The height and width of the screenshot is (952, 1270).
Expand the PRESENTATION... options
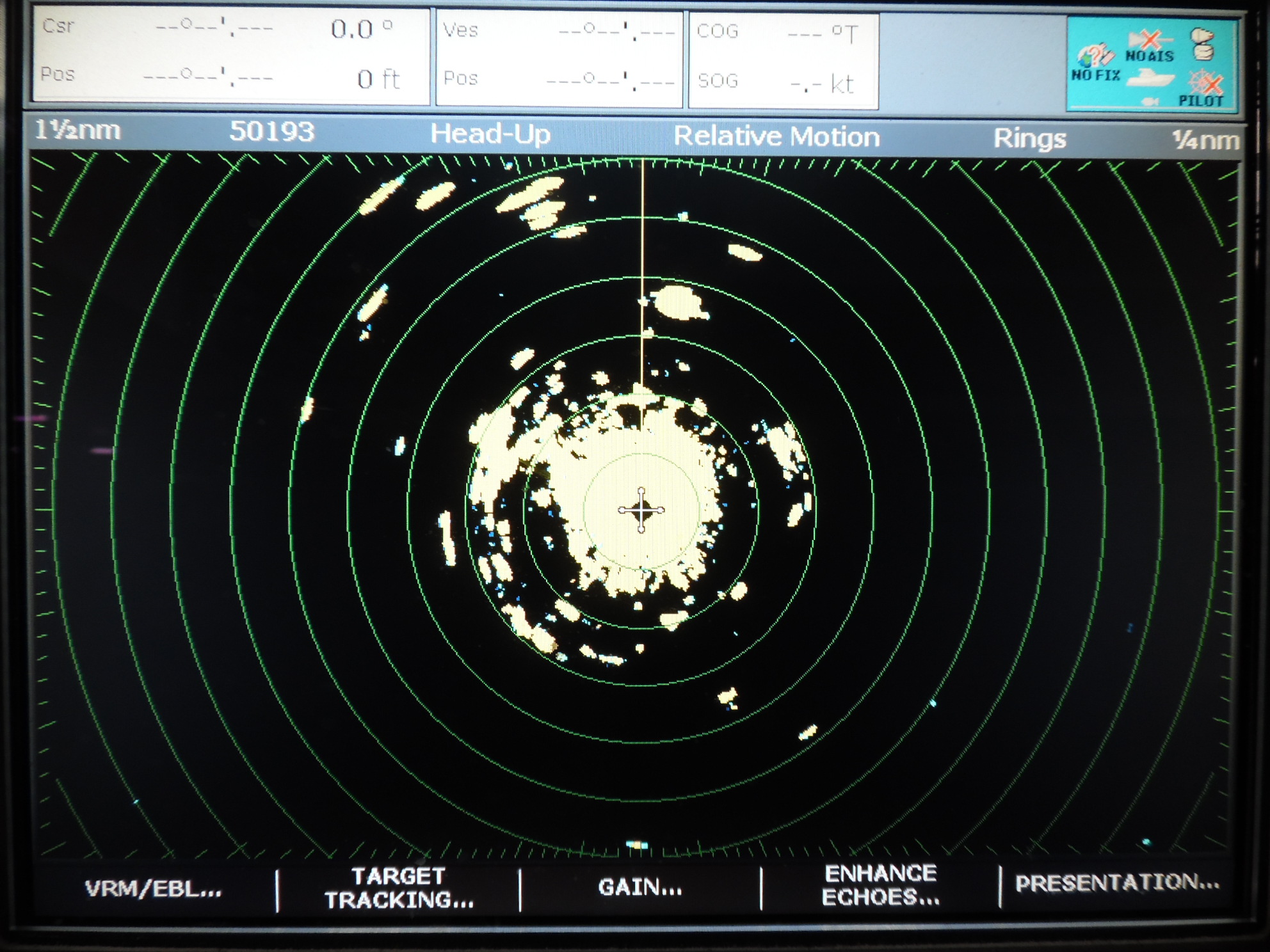pyautogui.click(x=1117, y=884)
